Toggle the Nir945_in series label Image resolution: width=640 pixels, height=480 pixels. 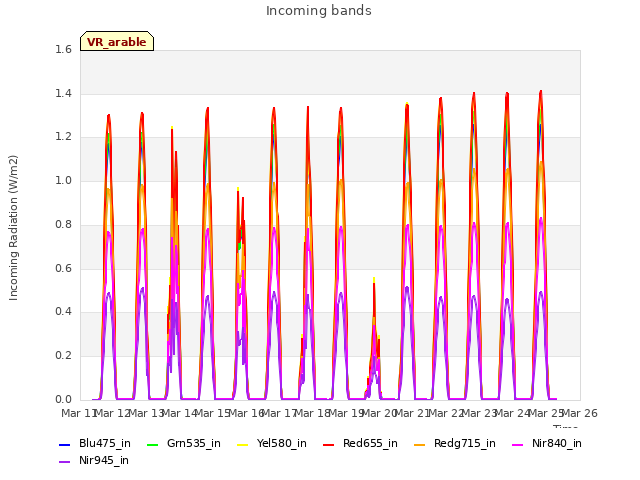click(x=104, y=460)
